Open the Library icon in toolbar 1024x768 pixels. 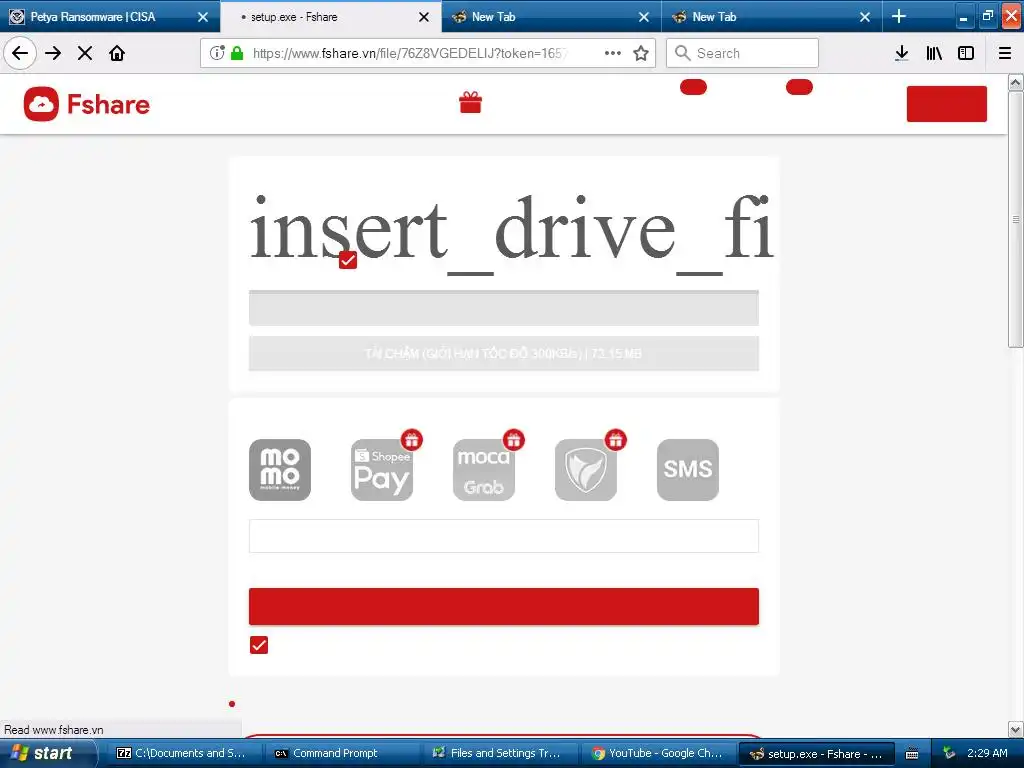[934, 53]
